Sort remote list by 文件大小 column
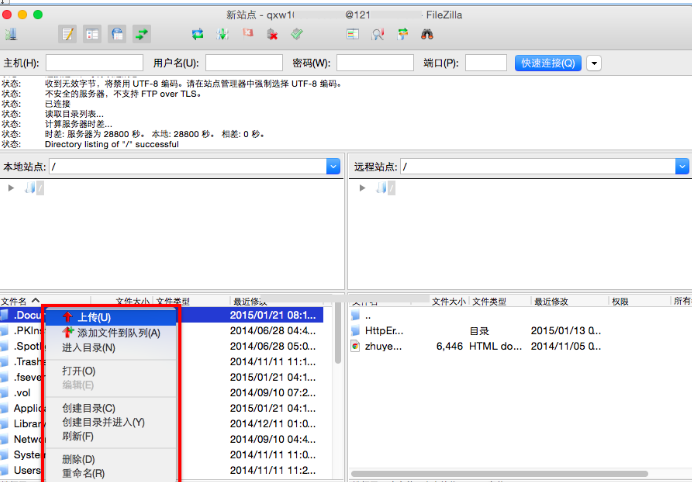Viewport: 692px width, 482px height. pos(449,301)
